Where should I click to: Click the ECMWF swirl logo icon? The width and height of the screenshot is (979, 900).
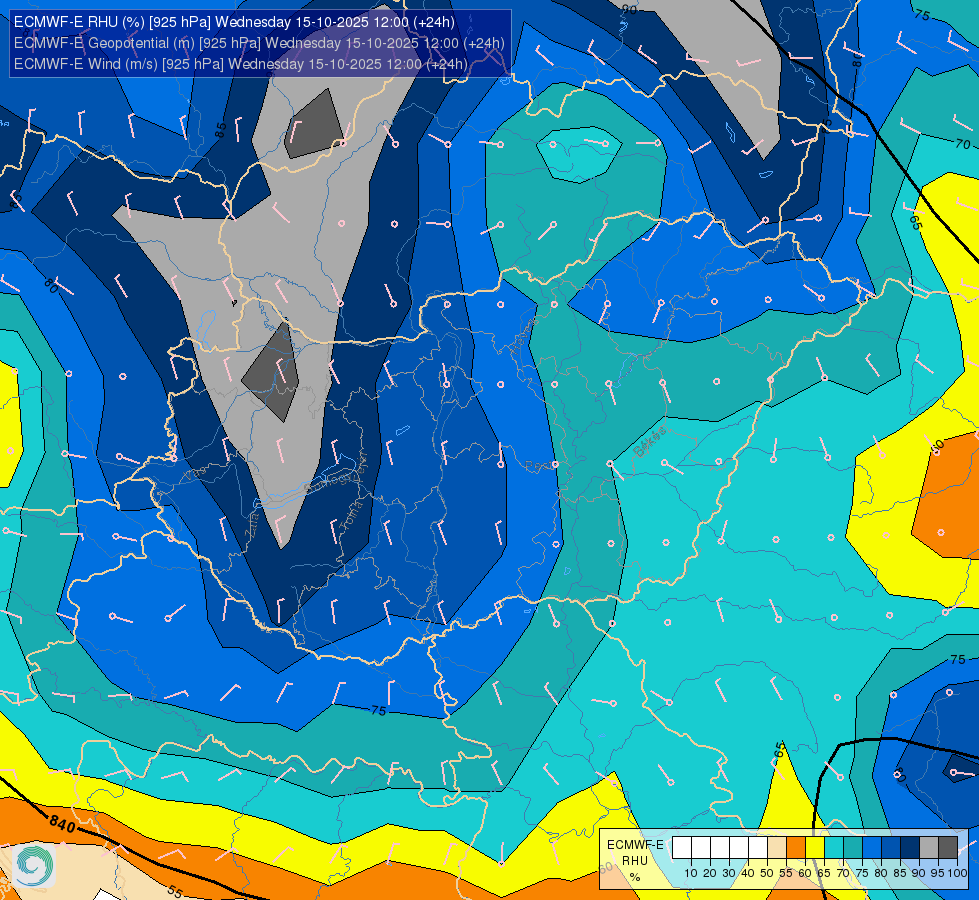point(34,864)
